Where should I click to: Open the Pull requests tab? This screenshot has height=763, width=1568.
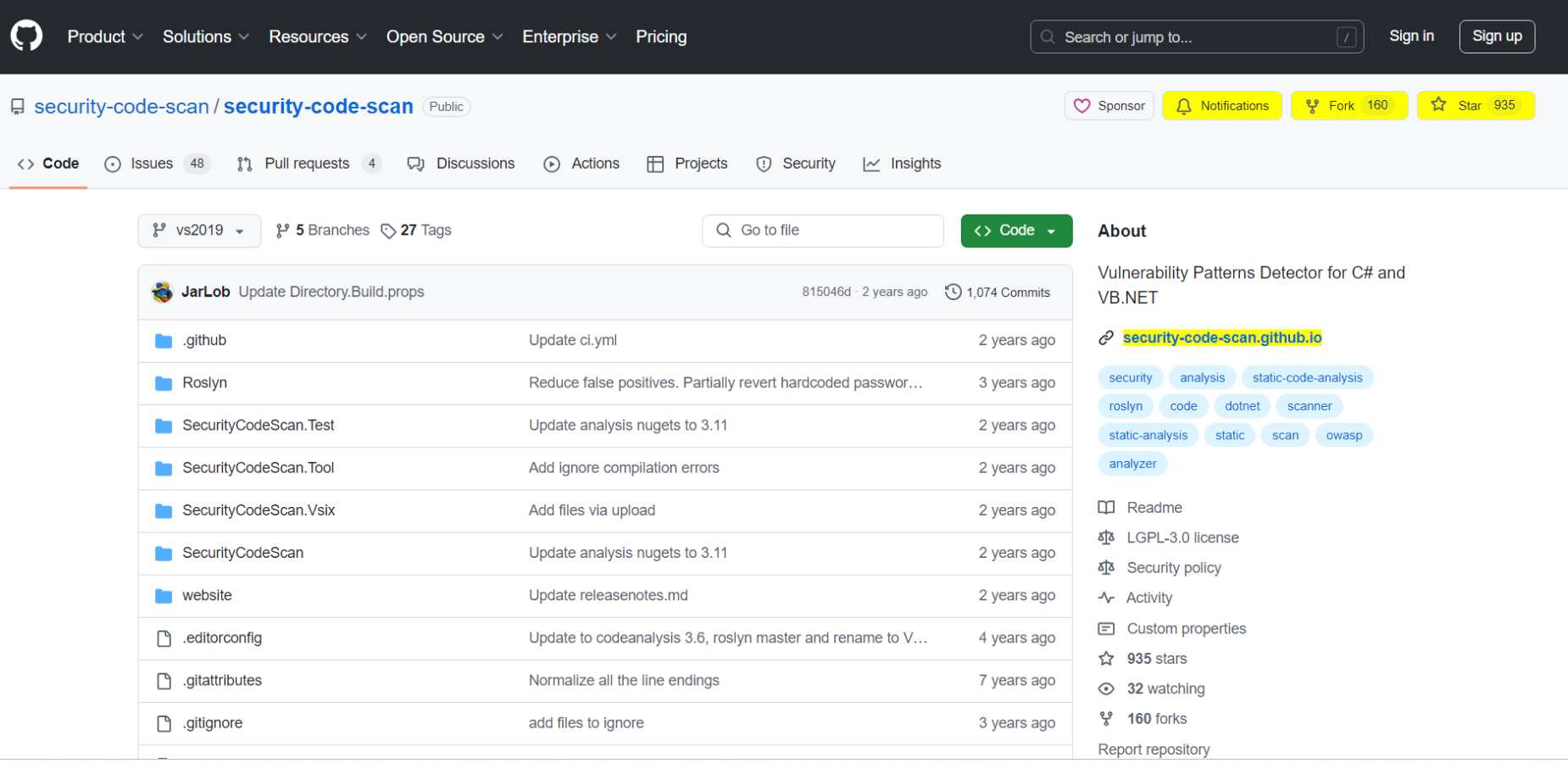click(x=306, y=164)
